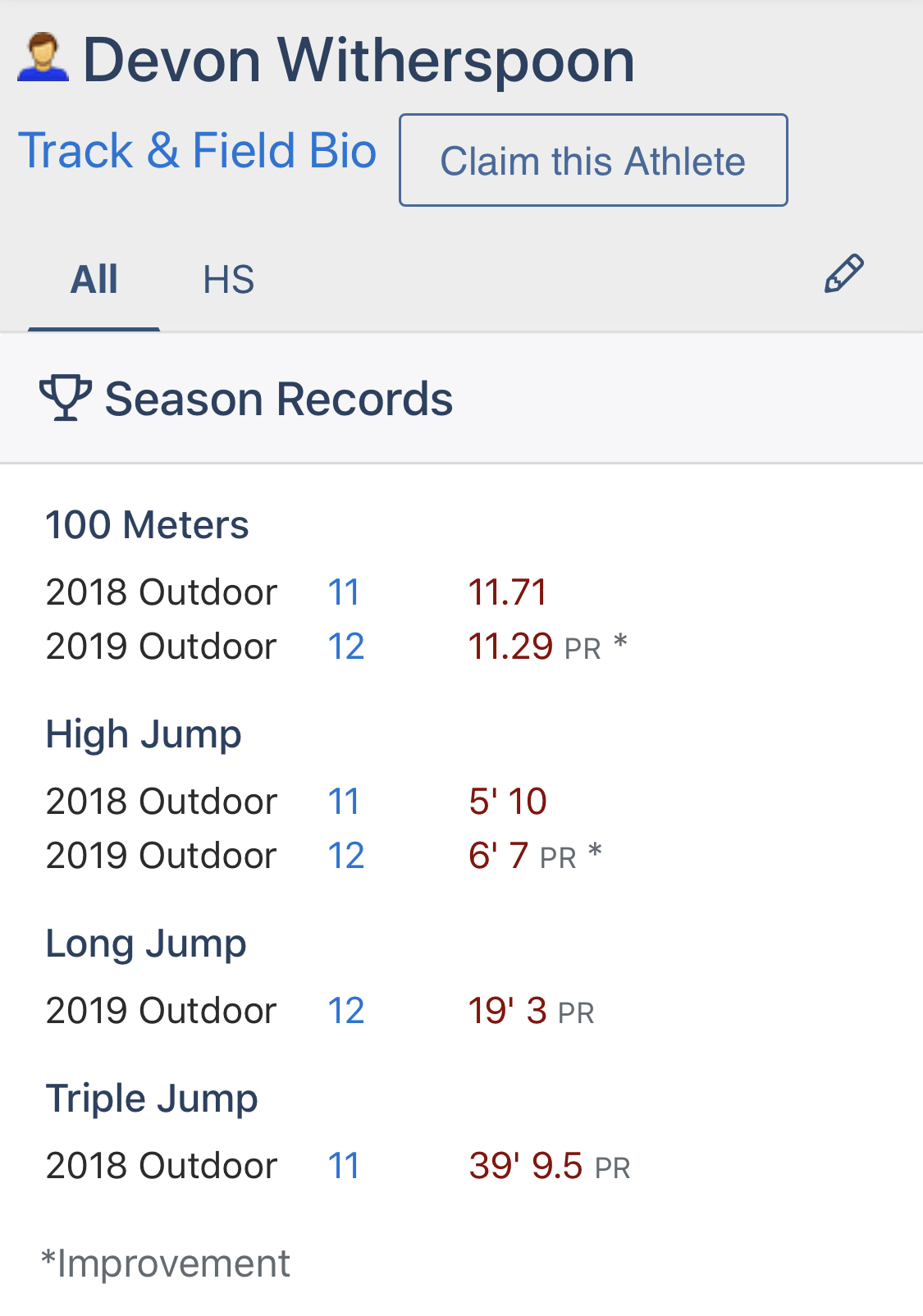Click grade 11 link in Triple Jump row
Viewport: 923px width, 1316px height.
[x=344, y=1166]
